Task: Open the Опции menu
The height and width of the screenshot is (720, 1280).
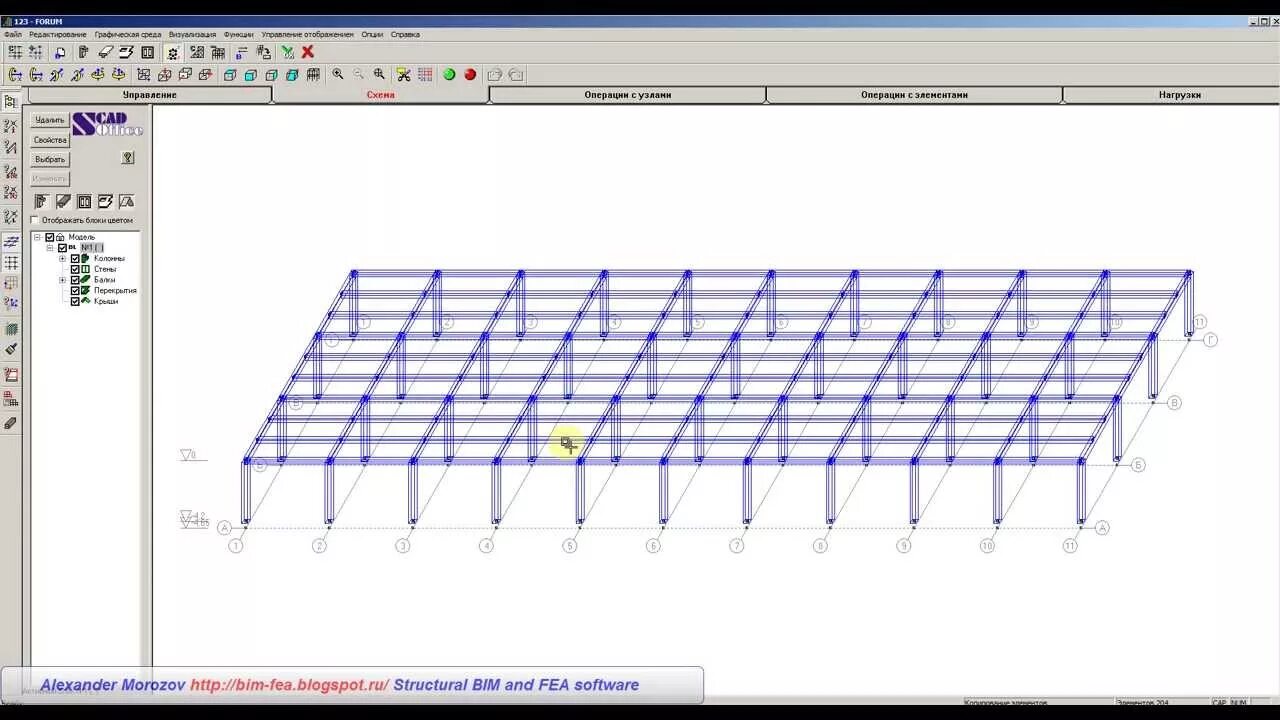Action: pos(372,34)
